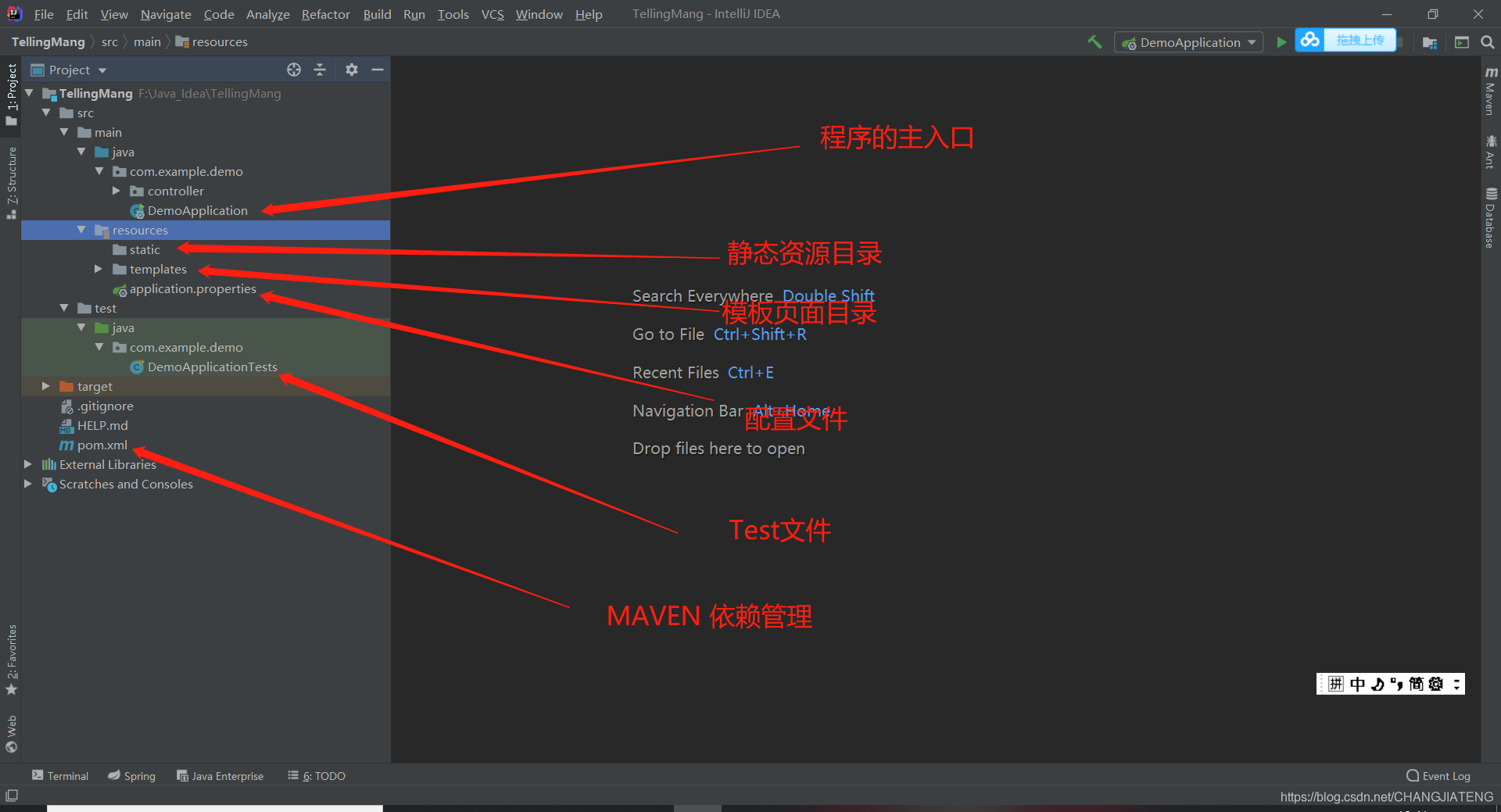Open the Refactor menu

[326, 14]
